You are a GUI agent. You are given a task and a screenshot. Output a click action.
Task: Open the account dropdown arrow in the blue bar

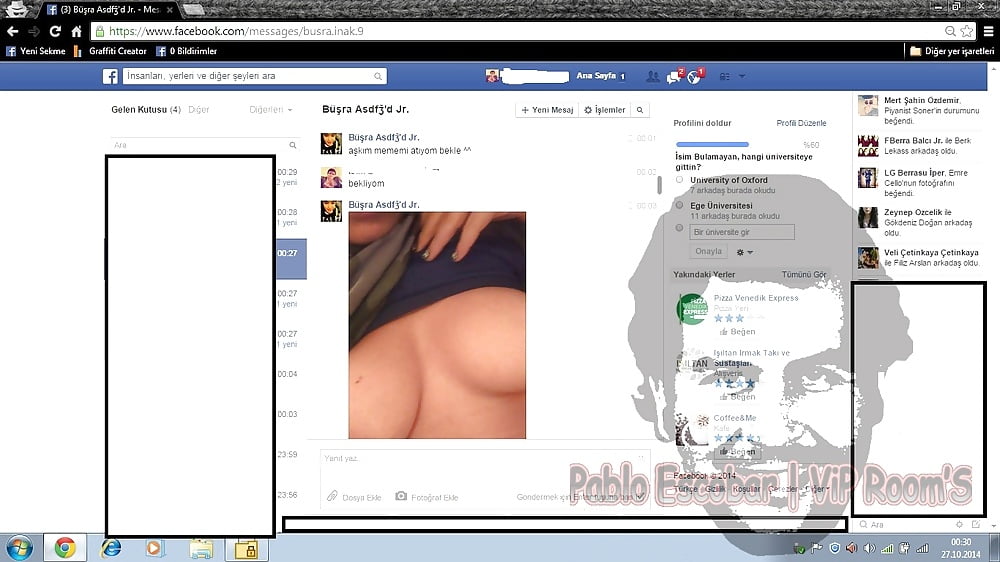tap(742, 77)
